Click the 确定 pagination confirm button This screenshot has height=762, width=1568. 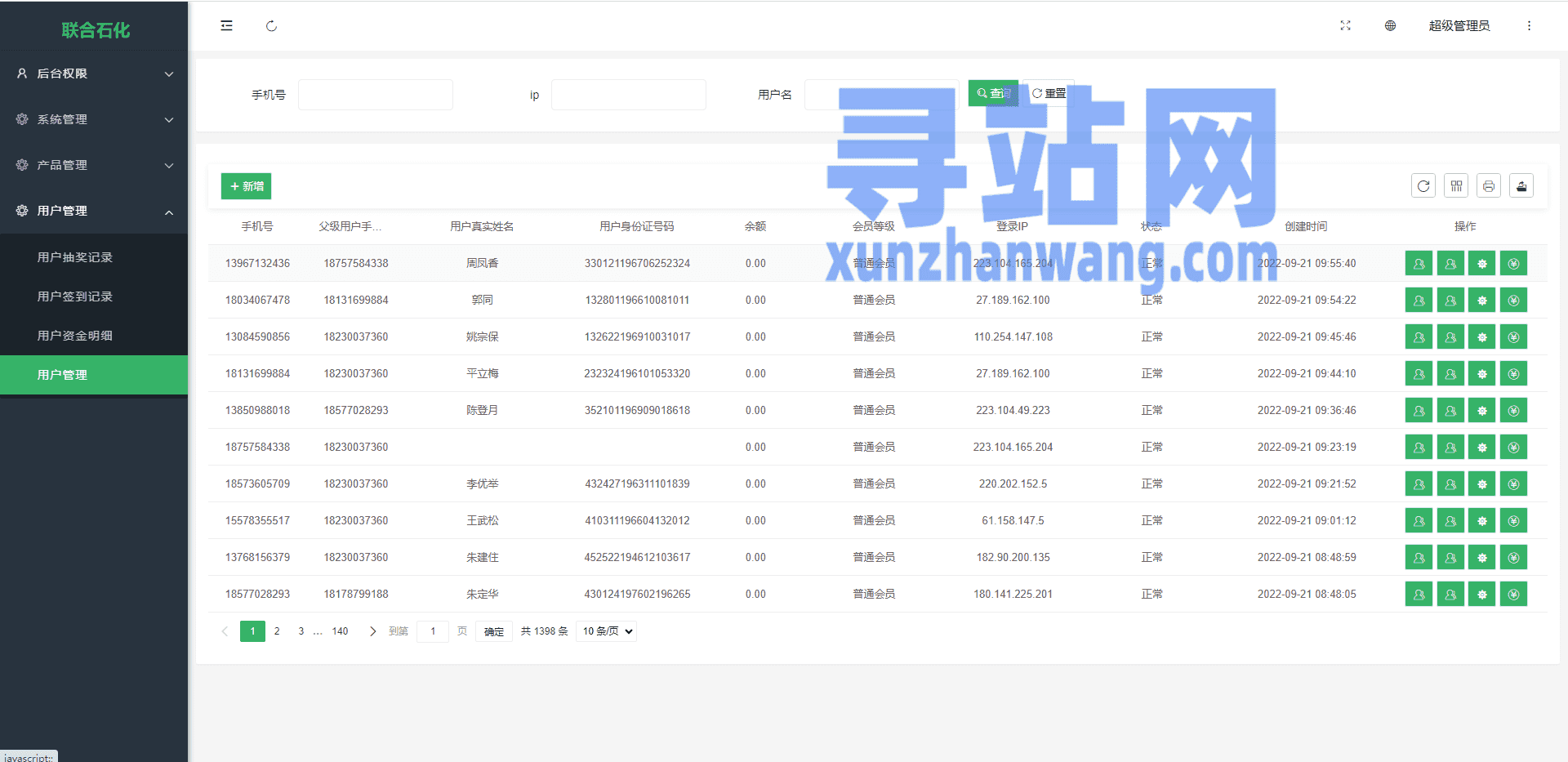click(494, 631)
